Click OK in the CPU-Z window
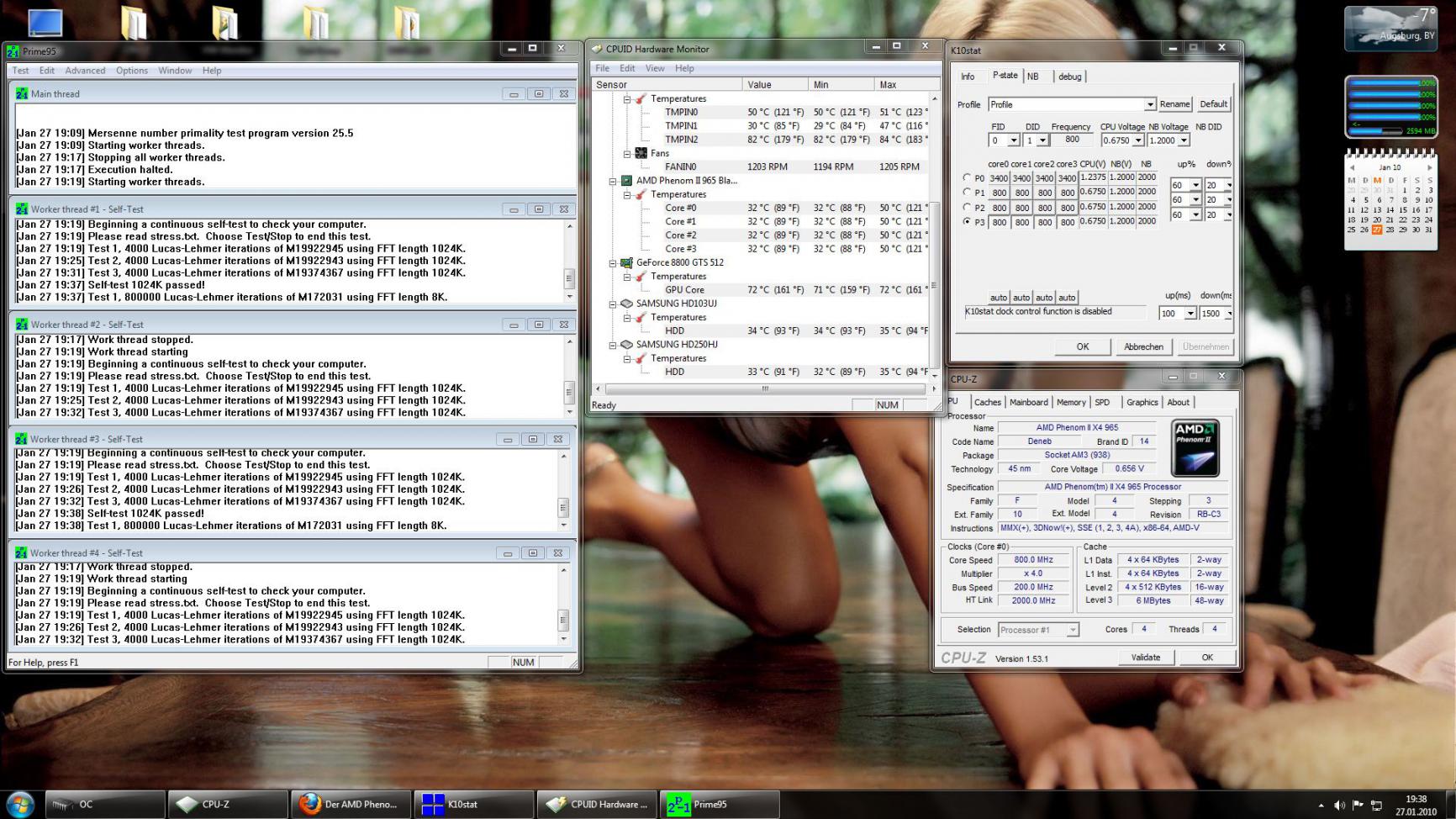 click(x=1207, y=658)
